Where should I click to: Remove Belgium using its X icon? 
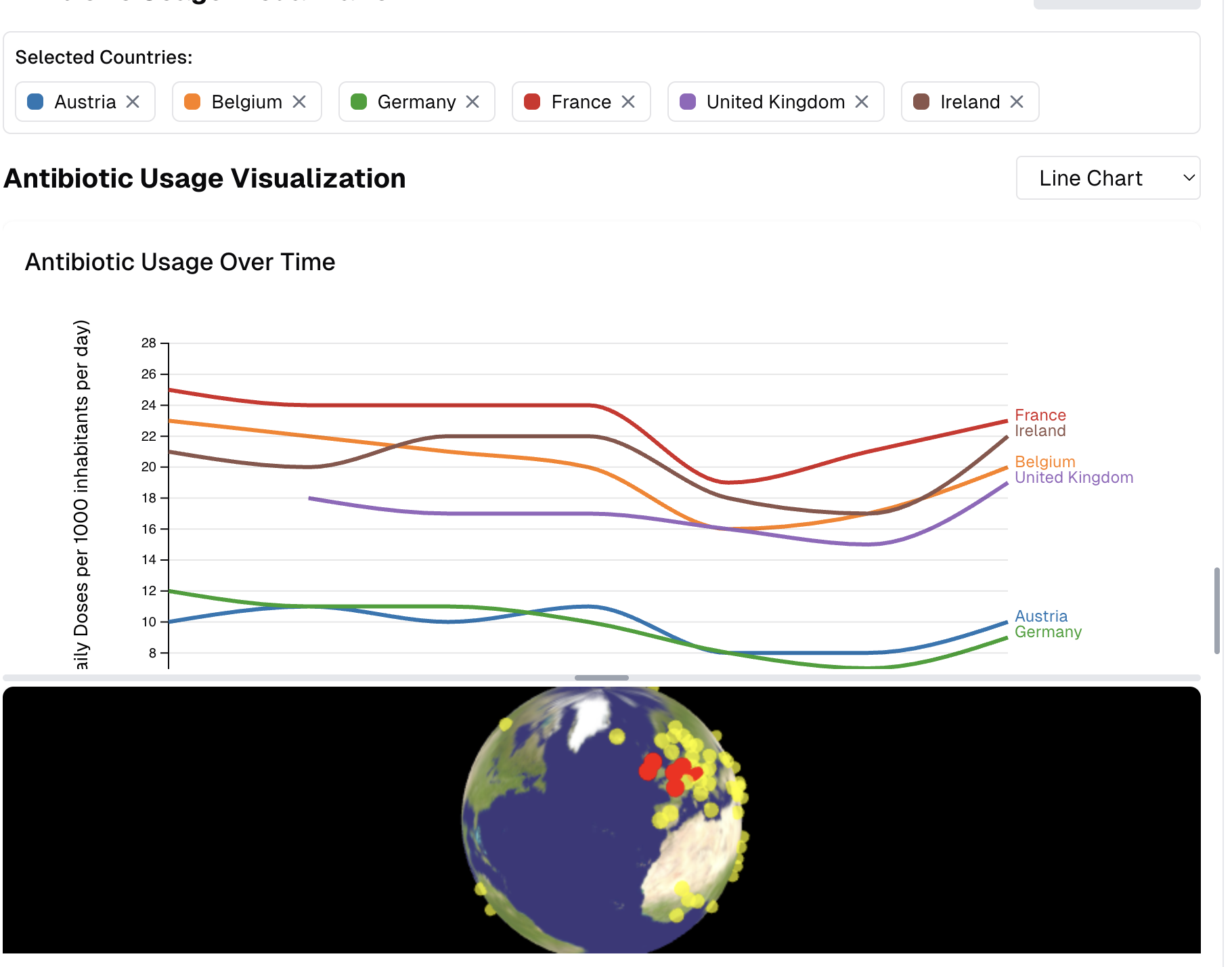point(299,102)
